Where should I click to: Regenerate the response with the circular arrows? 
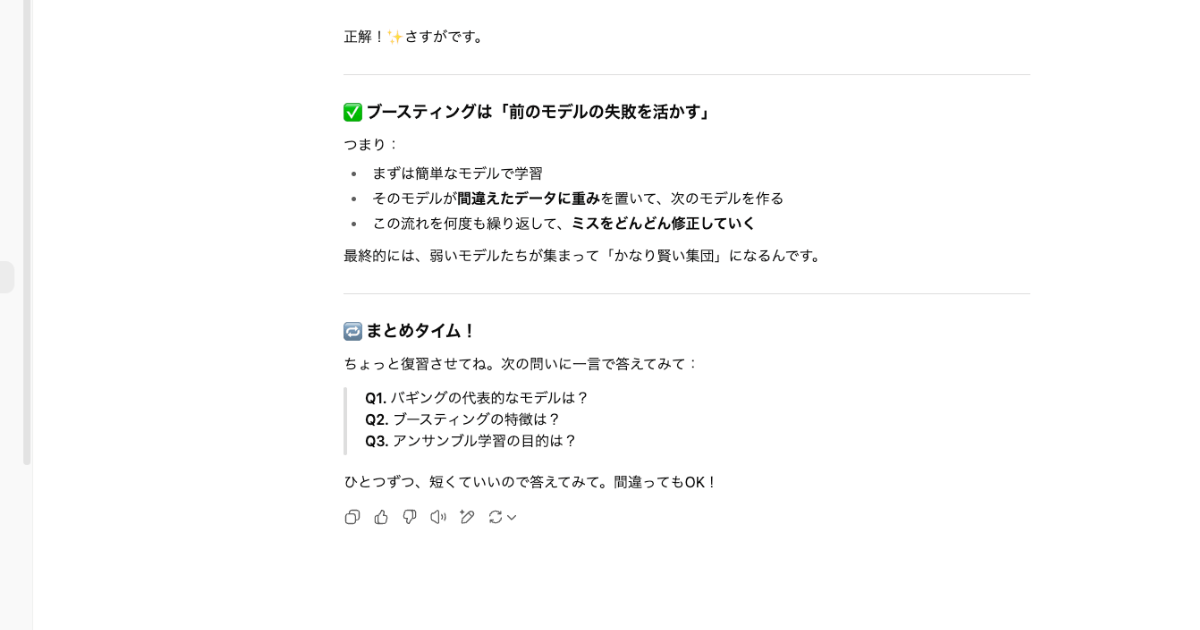(495, 517)
